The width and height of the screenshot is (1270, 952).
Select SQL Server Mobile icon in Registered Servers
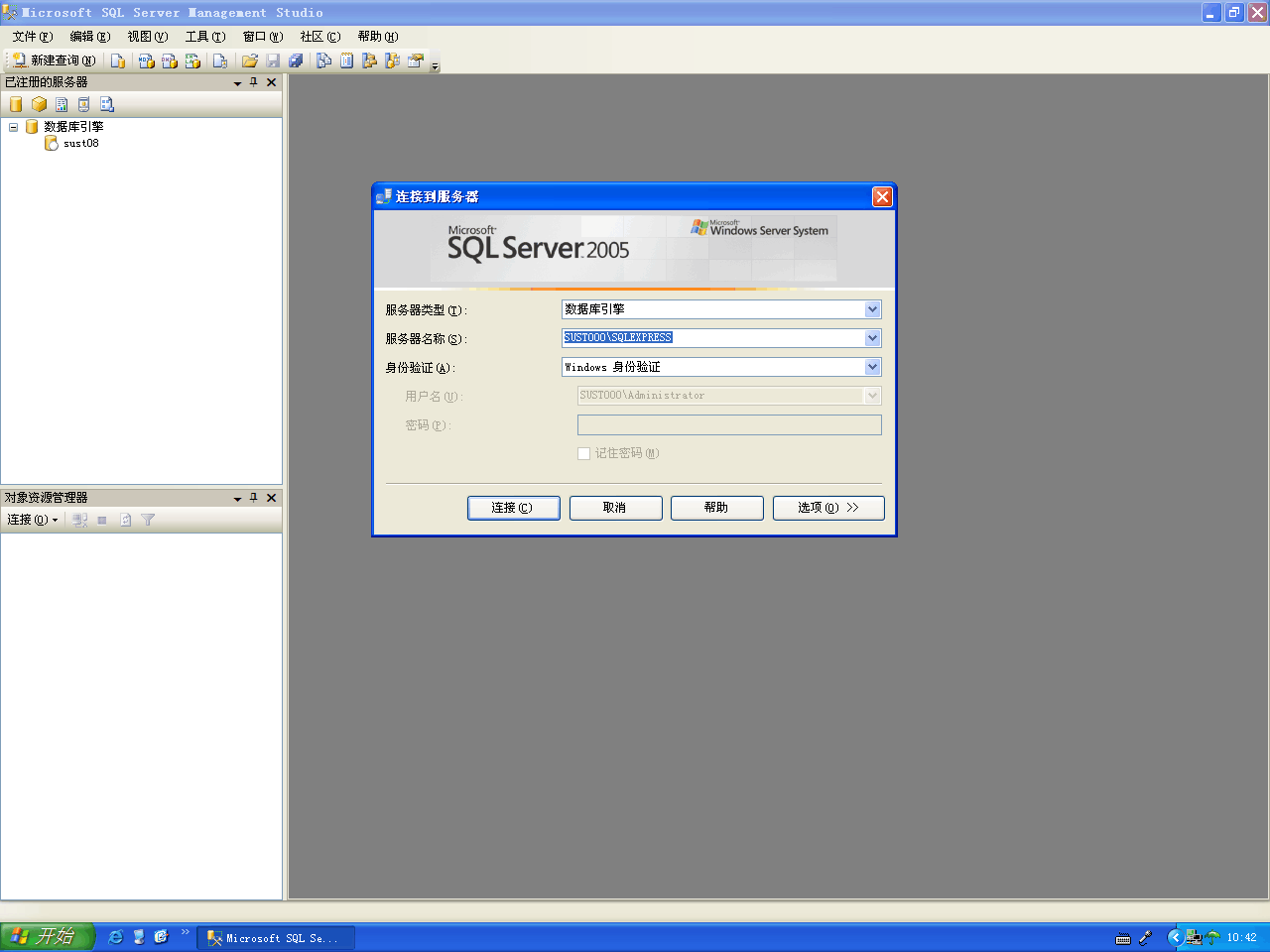[84, 104]
